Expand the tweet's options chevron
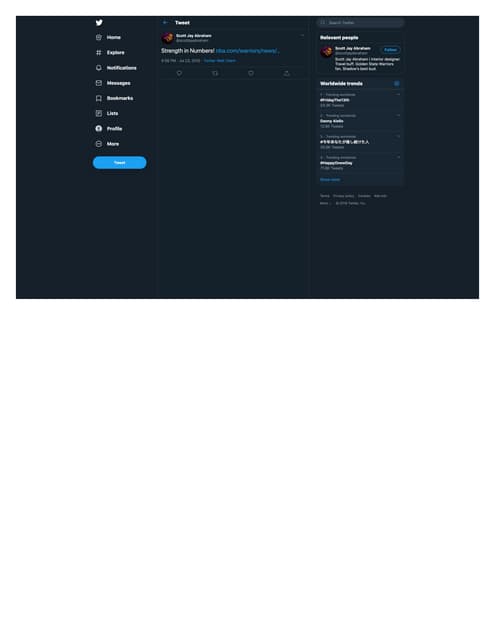The width and height of the screenshot is (495, 640). [x=302, y=36]
